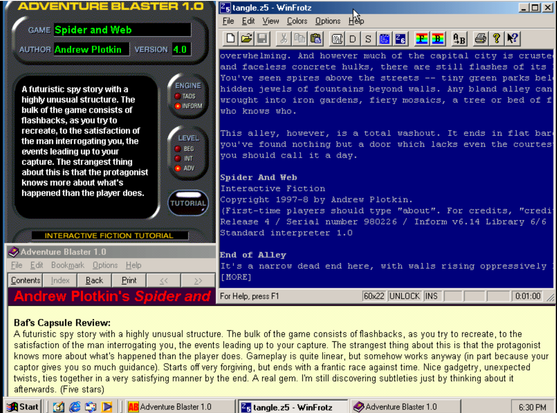Open the Help menu in WinFrotz
Viewport: 557px width, 413px height.
coord(356,21)
